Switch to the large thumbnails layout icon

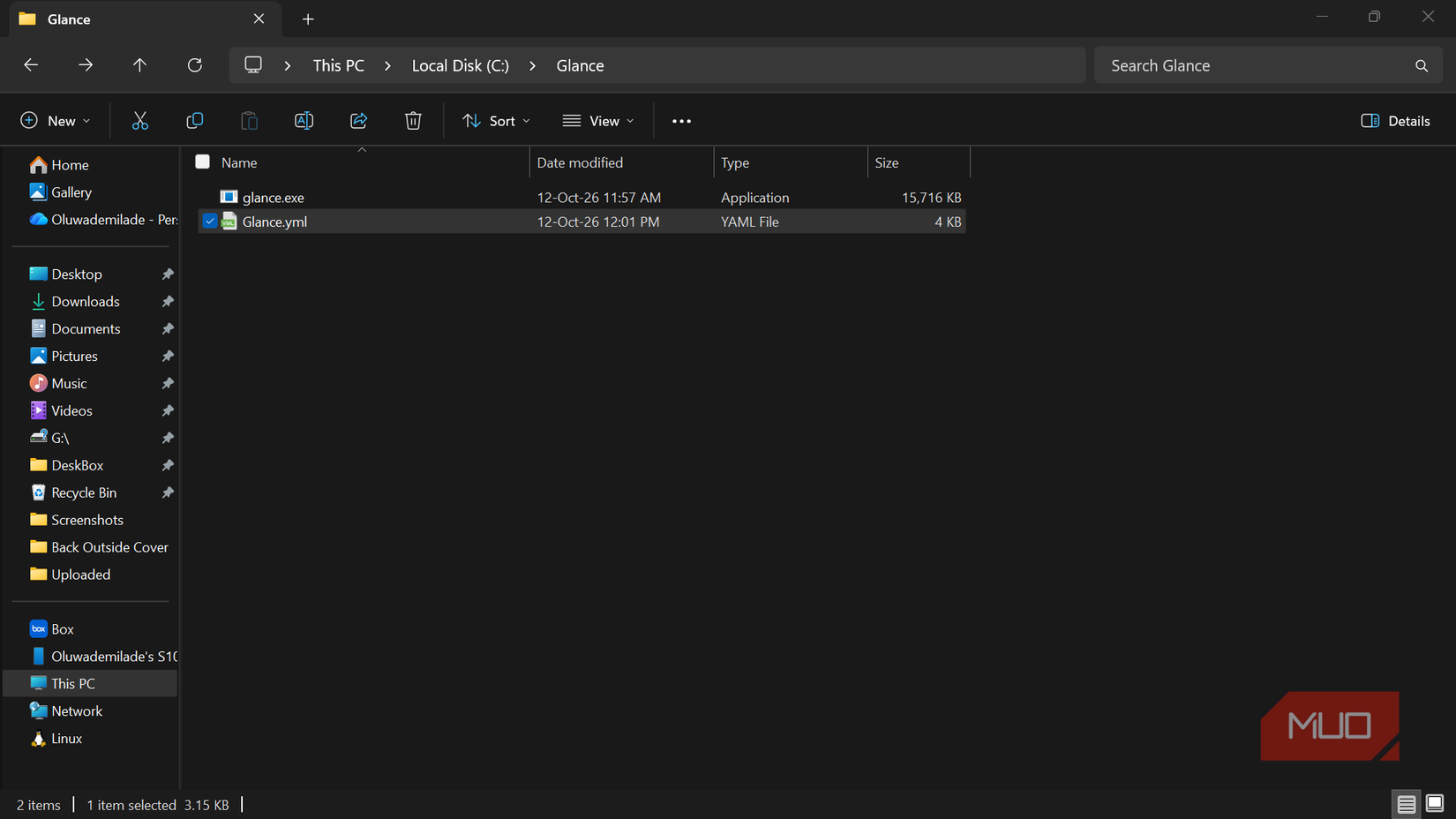[1435, 804]
